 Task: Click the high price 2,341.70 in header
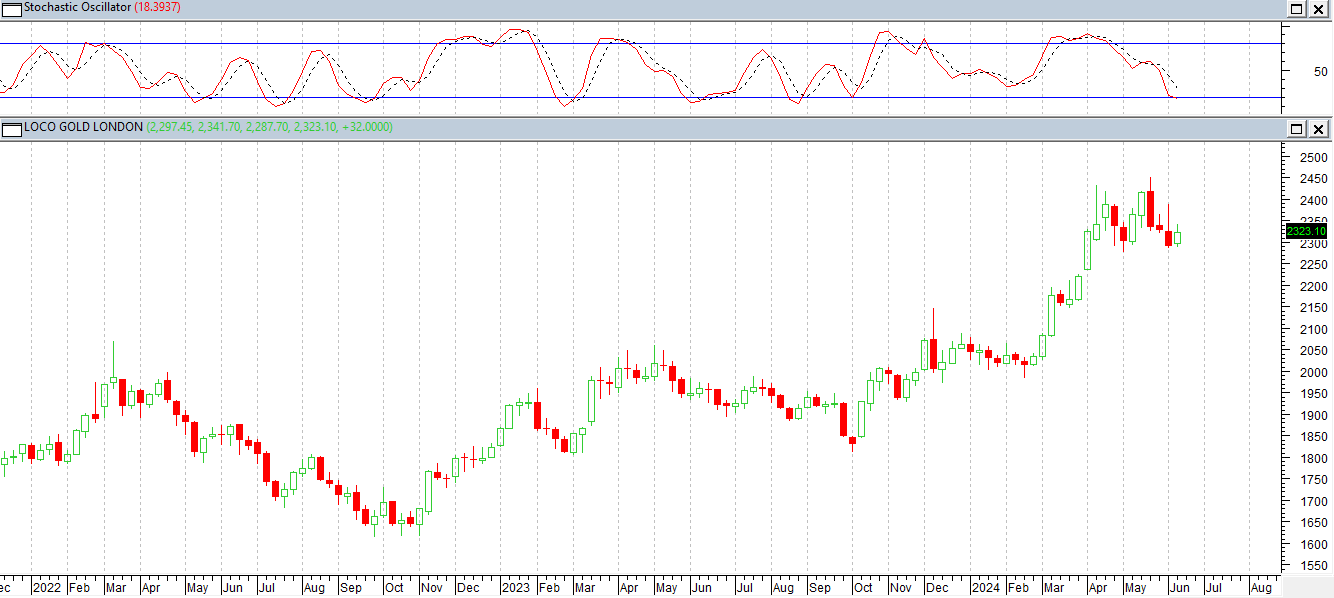coord(219,128)
